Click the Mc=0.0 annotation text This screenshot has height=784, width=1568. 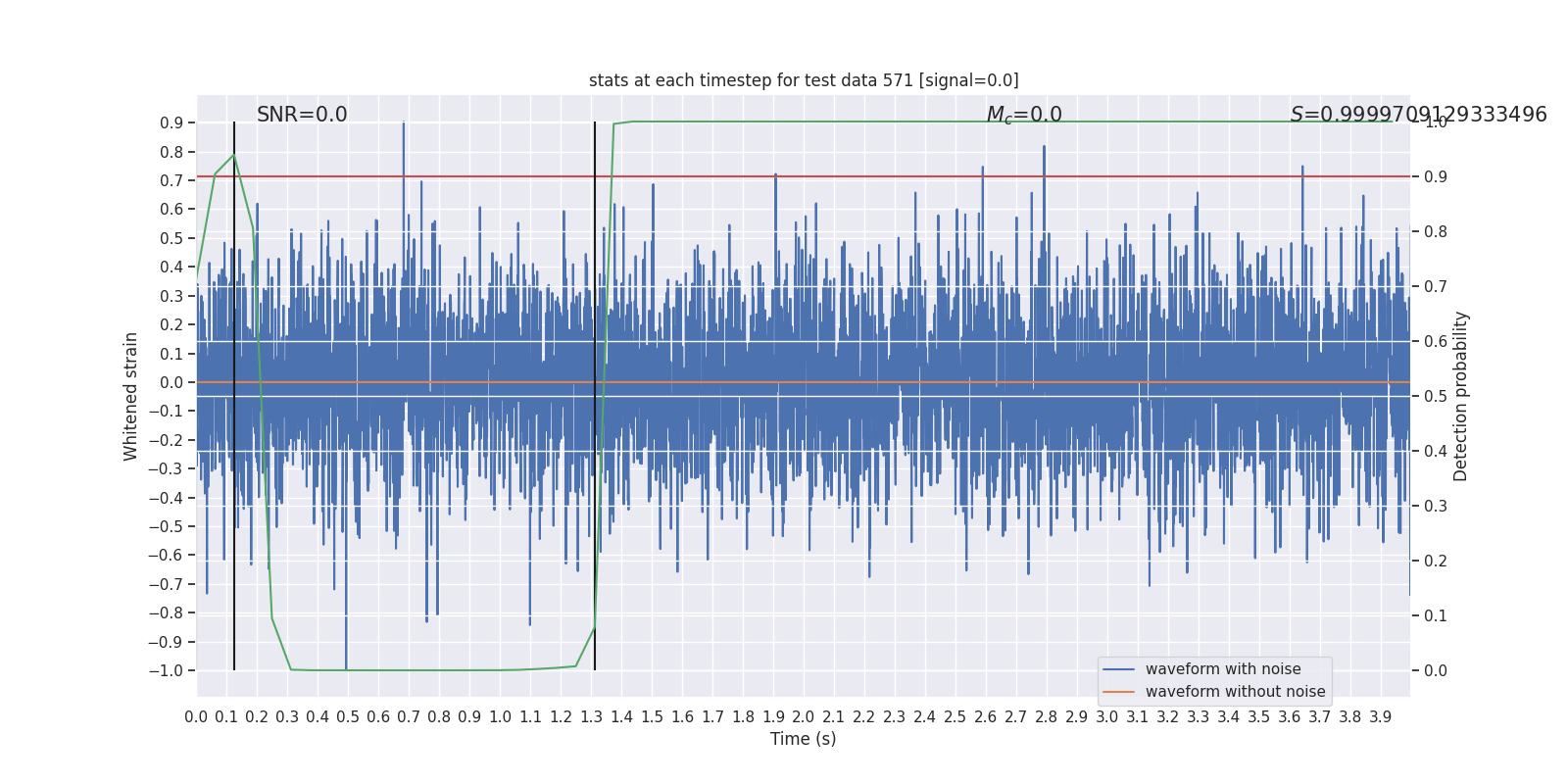click(x=1024, y=115)
